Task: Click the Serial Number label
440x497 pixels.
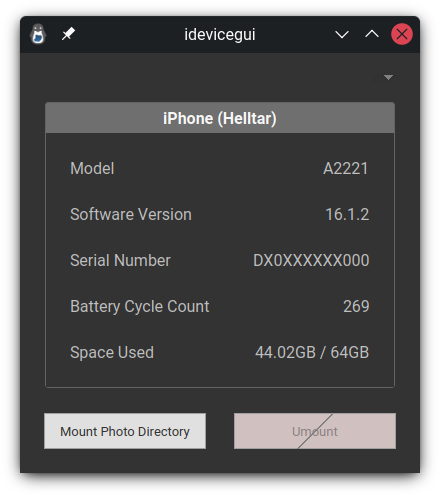Action: point(120,260)
